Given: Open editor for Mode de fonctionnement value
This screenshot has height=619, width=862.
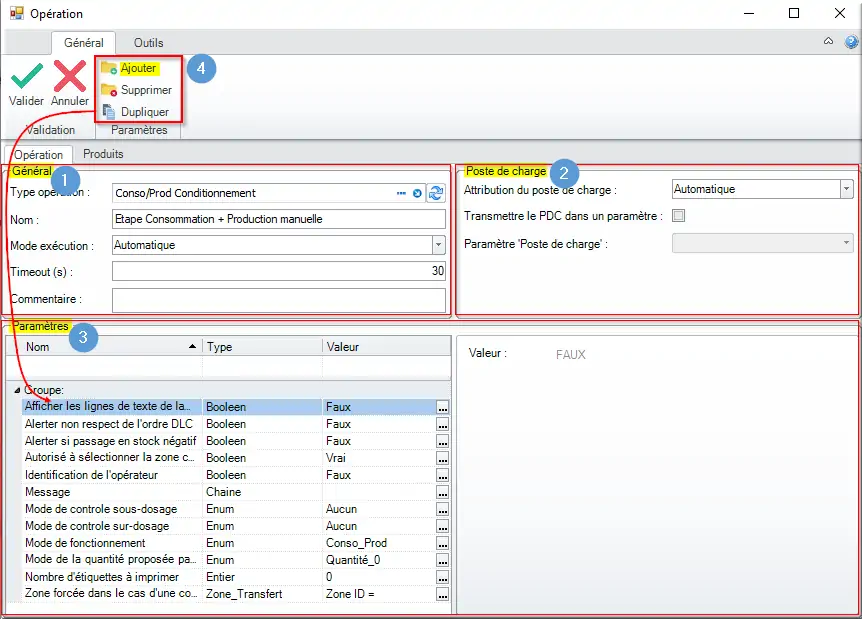Looking at the screenshot, I should point(443,544).
